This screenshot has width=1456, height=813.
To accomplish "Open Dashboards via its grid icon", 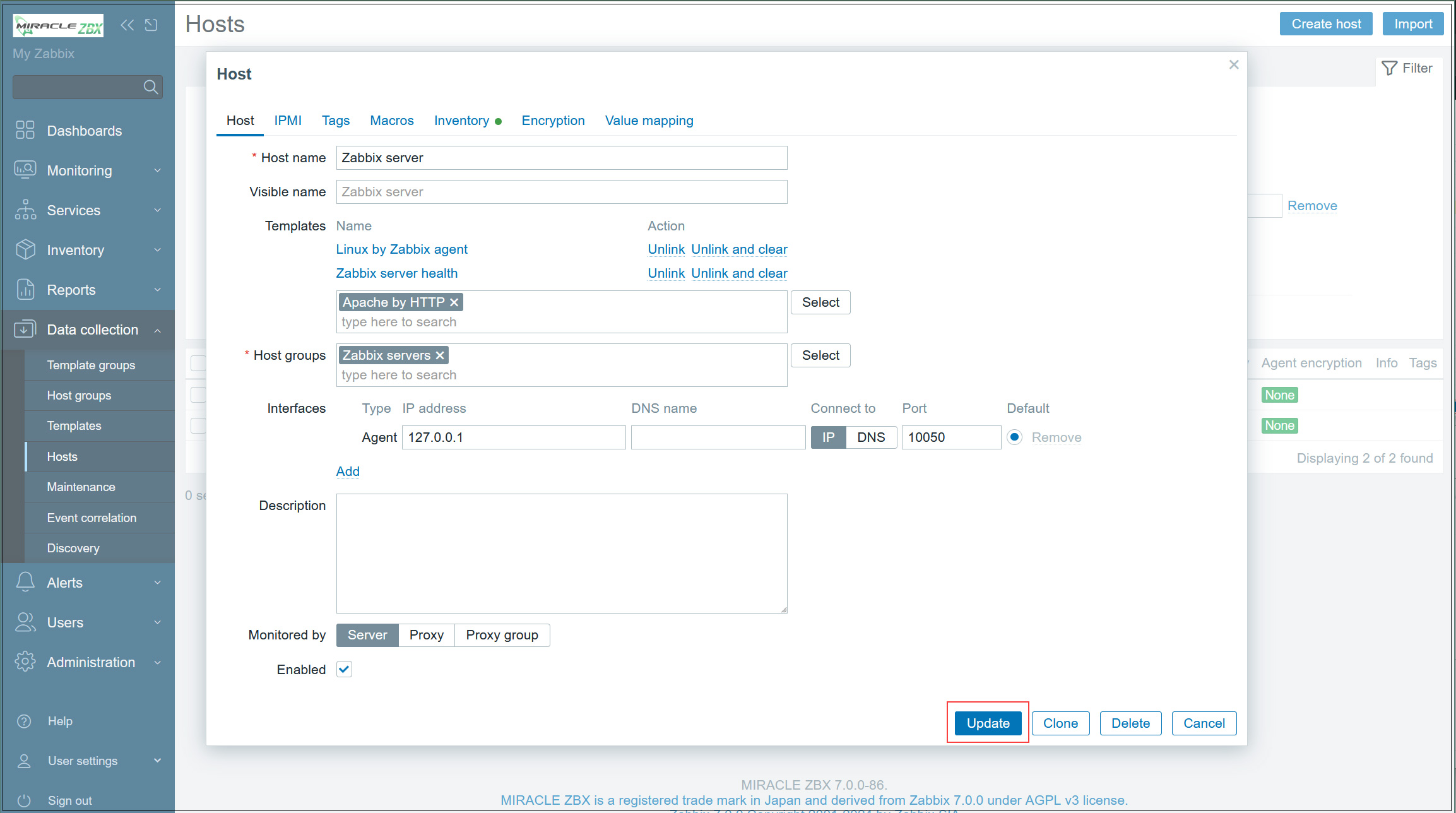I will 25,130.
